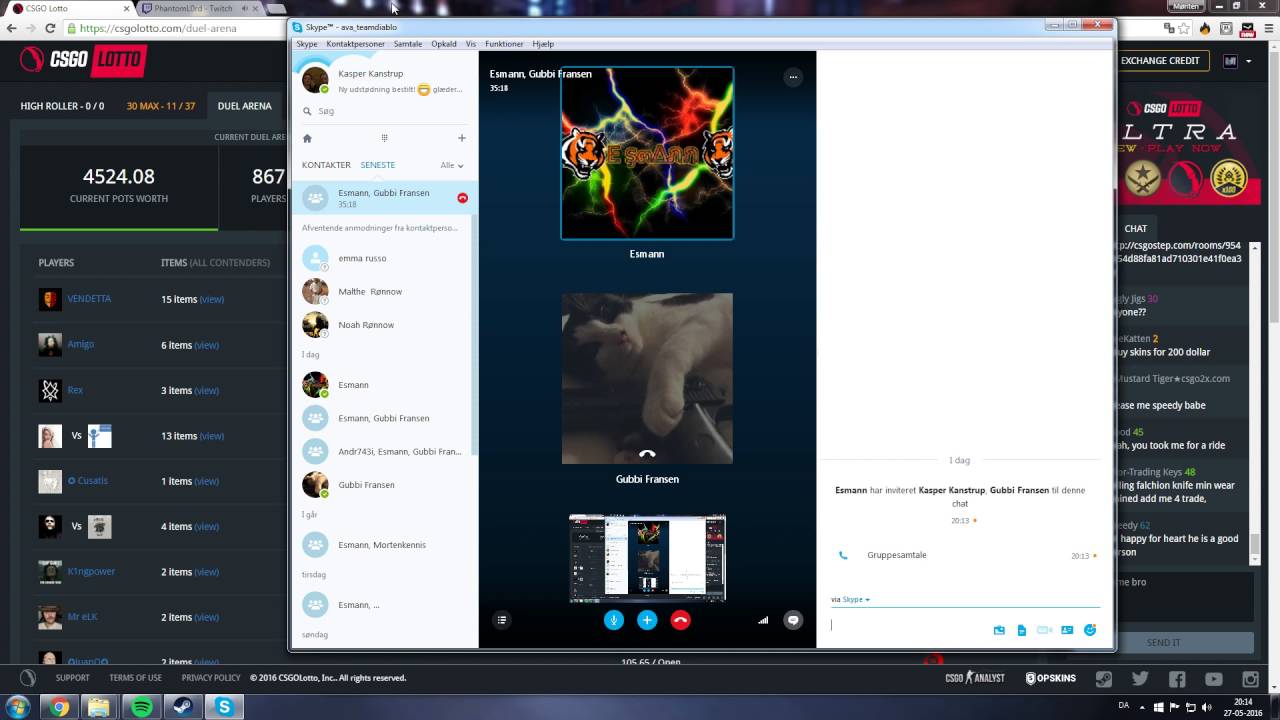The image size is (1280, 720).
Task: Open HIGH ROLLER tab on CSGO Lotto
Action: [x=62, y=106]
